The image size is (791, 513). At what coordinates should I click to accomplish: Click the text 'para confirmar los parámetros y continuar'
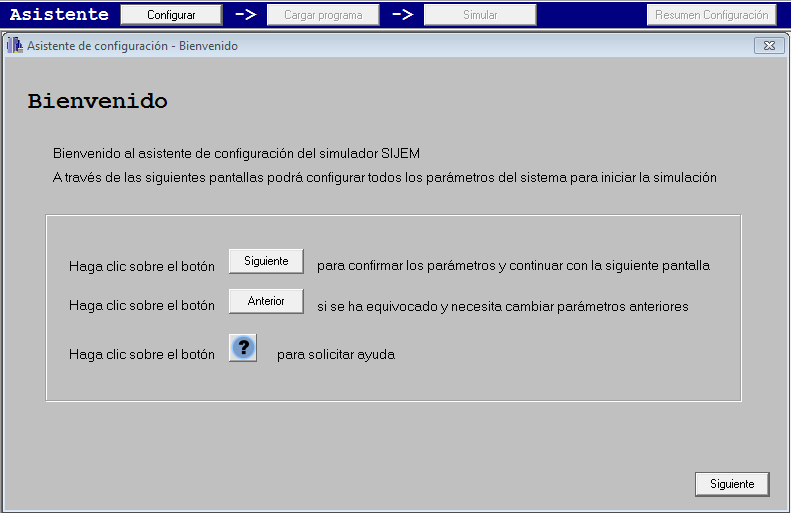(440, 265)
